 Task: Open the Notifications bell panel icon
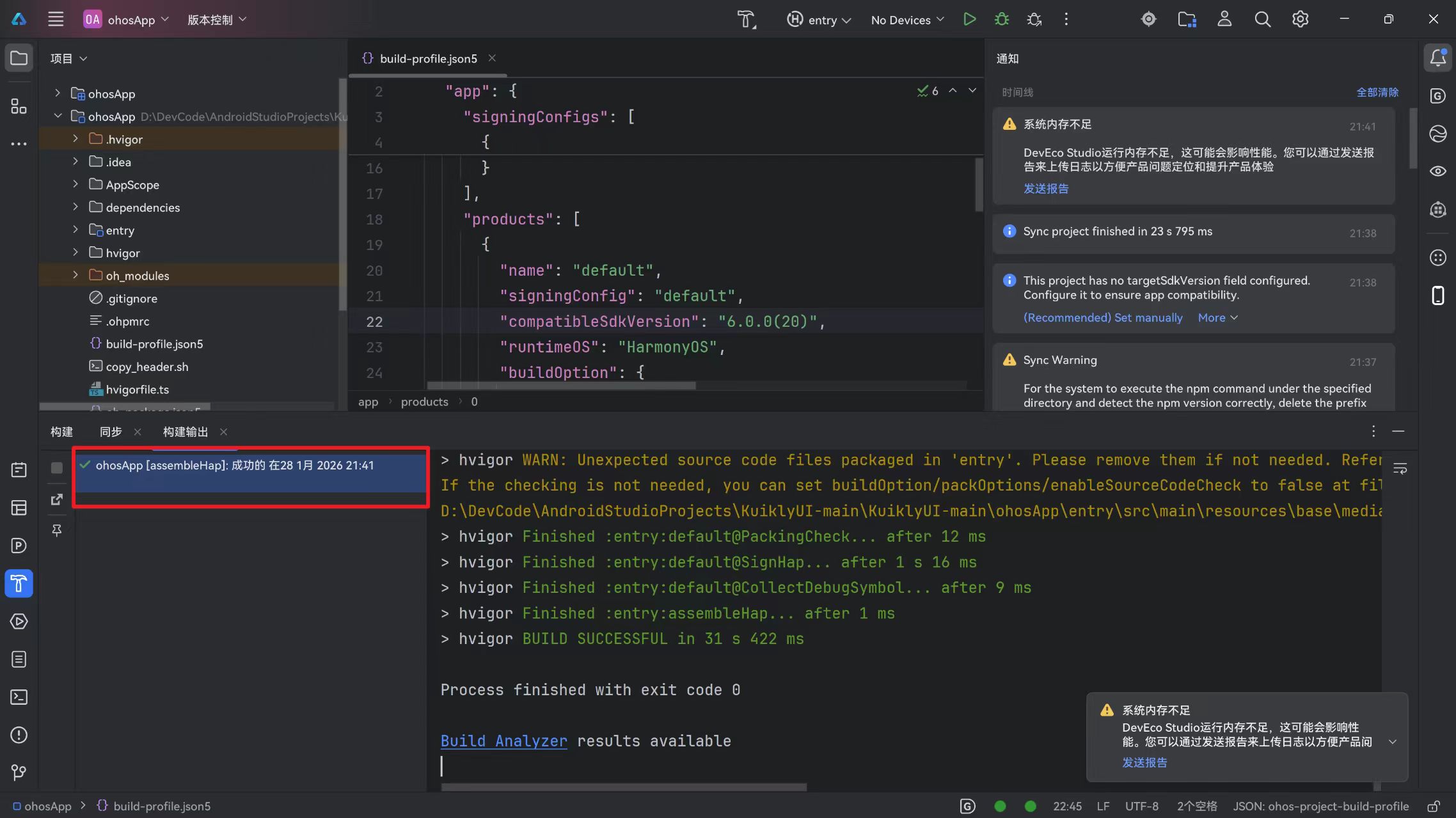[1437, 58]
